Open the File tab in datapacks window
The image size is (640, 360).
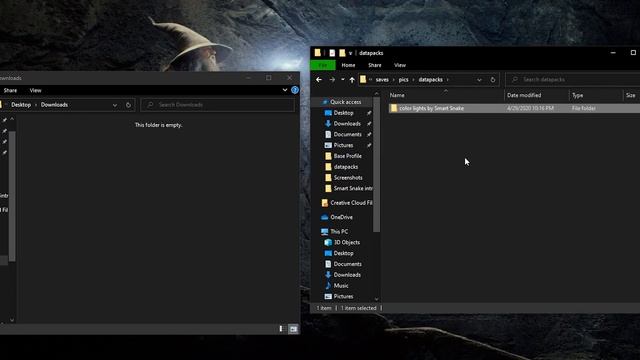click(x=323, y=65)
